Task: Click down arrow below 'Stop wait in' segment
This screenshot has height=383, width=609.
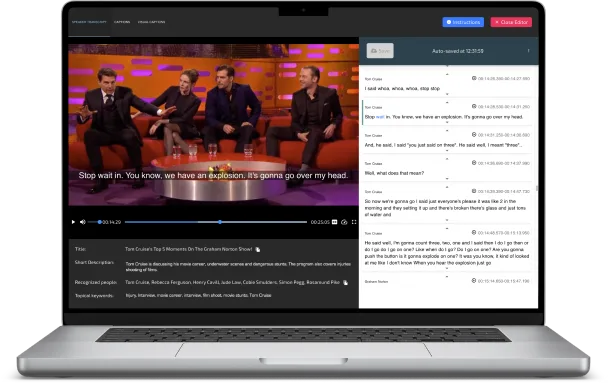Action: coord(447,122)
